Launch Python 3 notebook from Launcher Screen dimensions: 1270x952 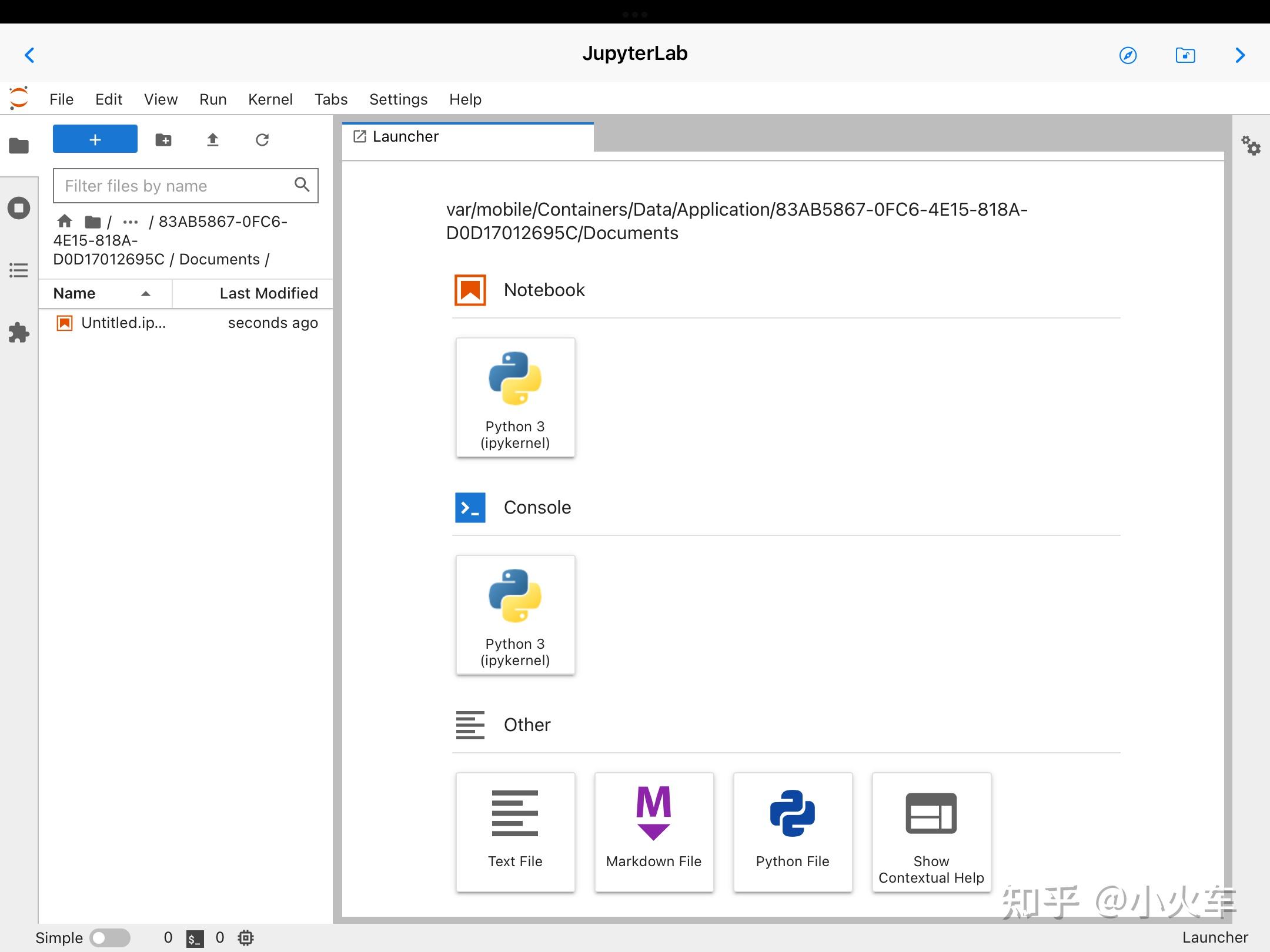(x=515, y=397)
